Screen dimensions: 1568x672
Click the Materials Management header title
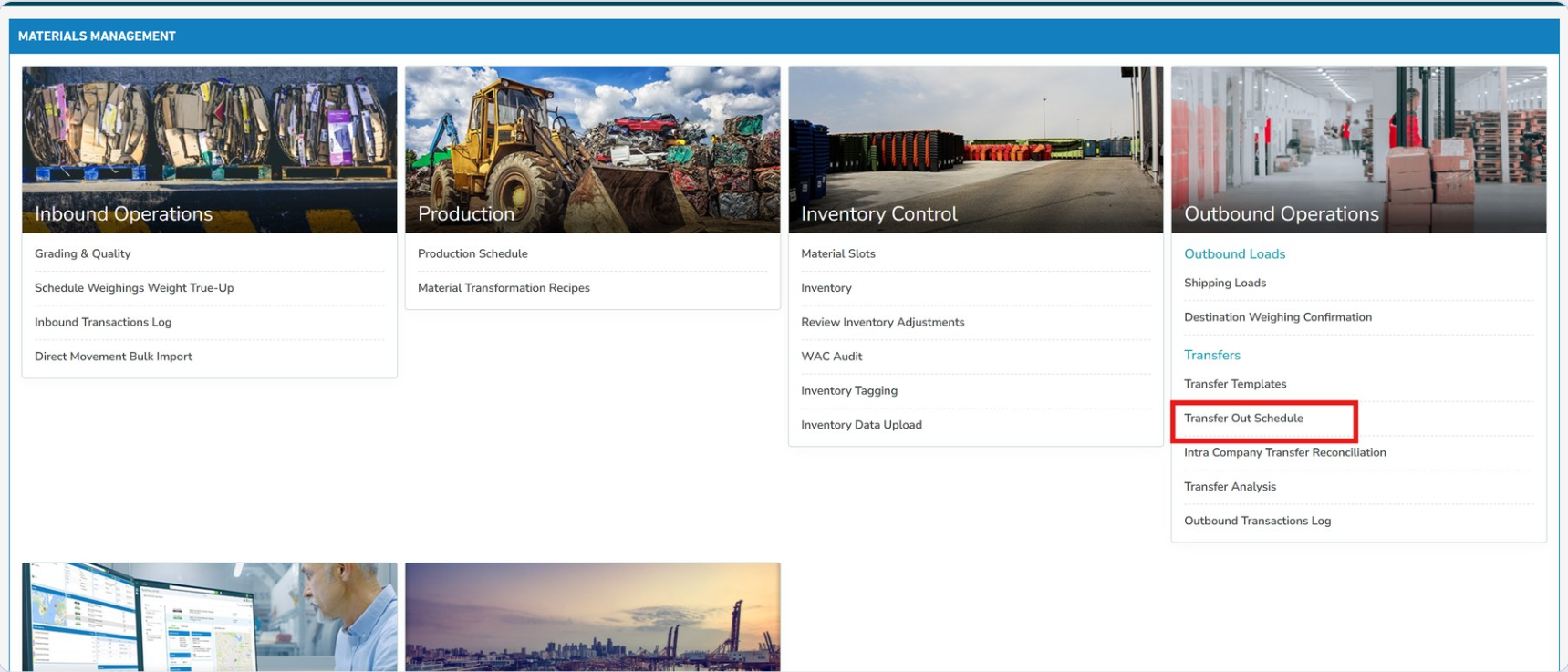pos(97,36)
